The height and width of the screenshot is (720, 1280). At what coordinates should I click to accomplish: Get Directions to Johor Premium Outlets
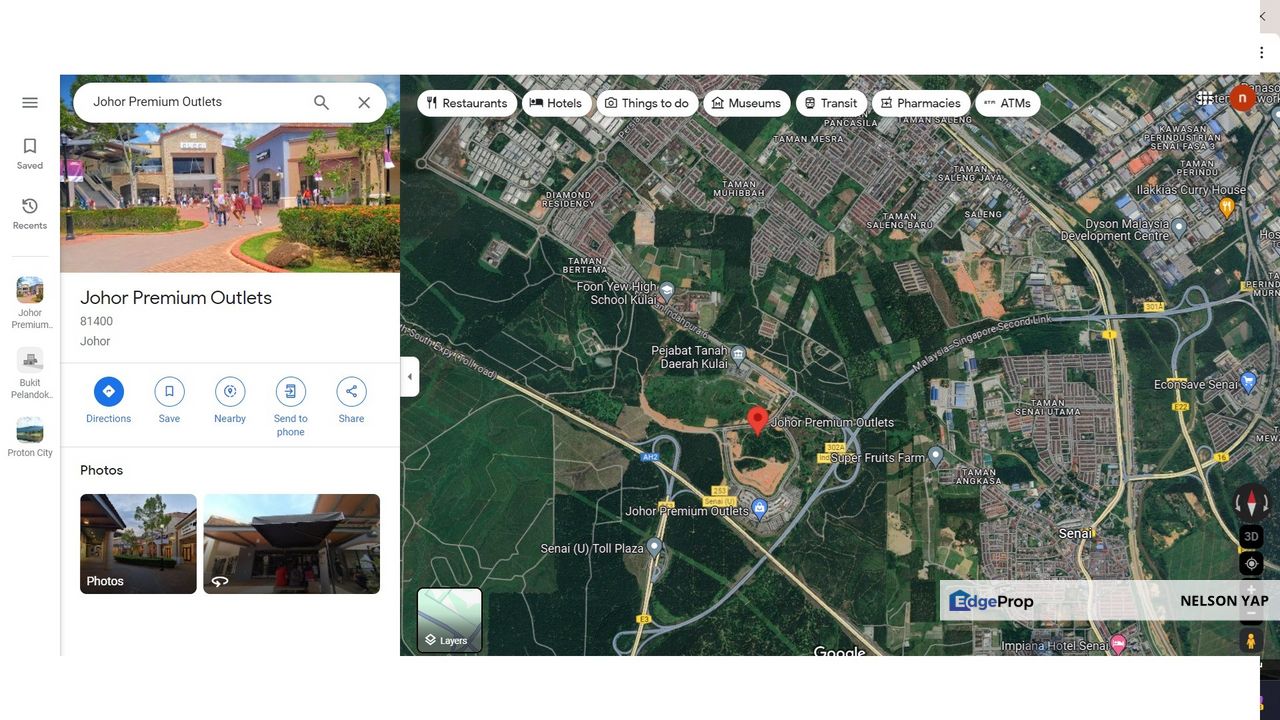tap(108, 392)
